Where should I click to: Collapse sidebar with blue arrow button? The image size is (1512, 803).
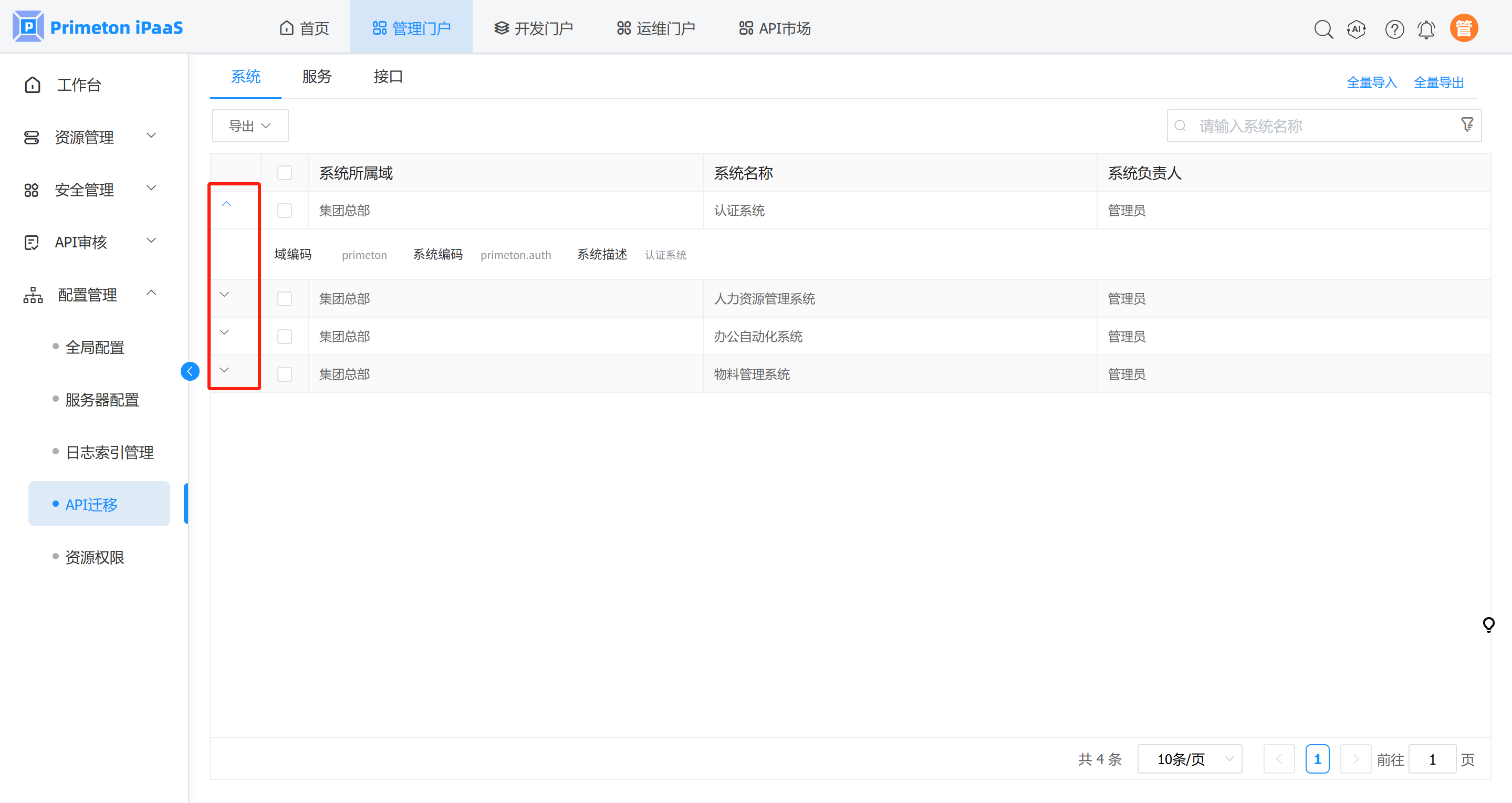click(190, 371)
